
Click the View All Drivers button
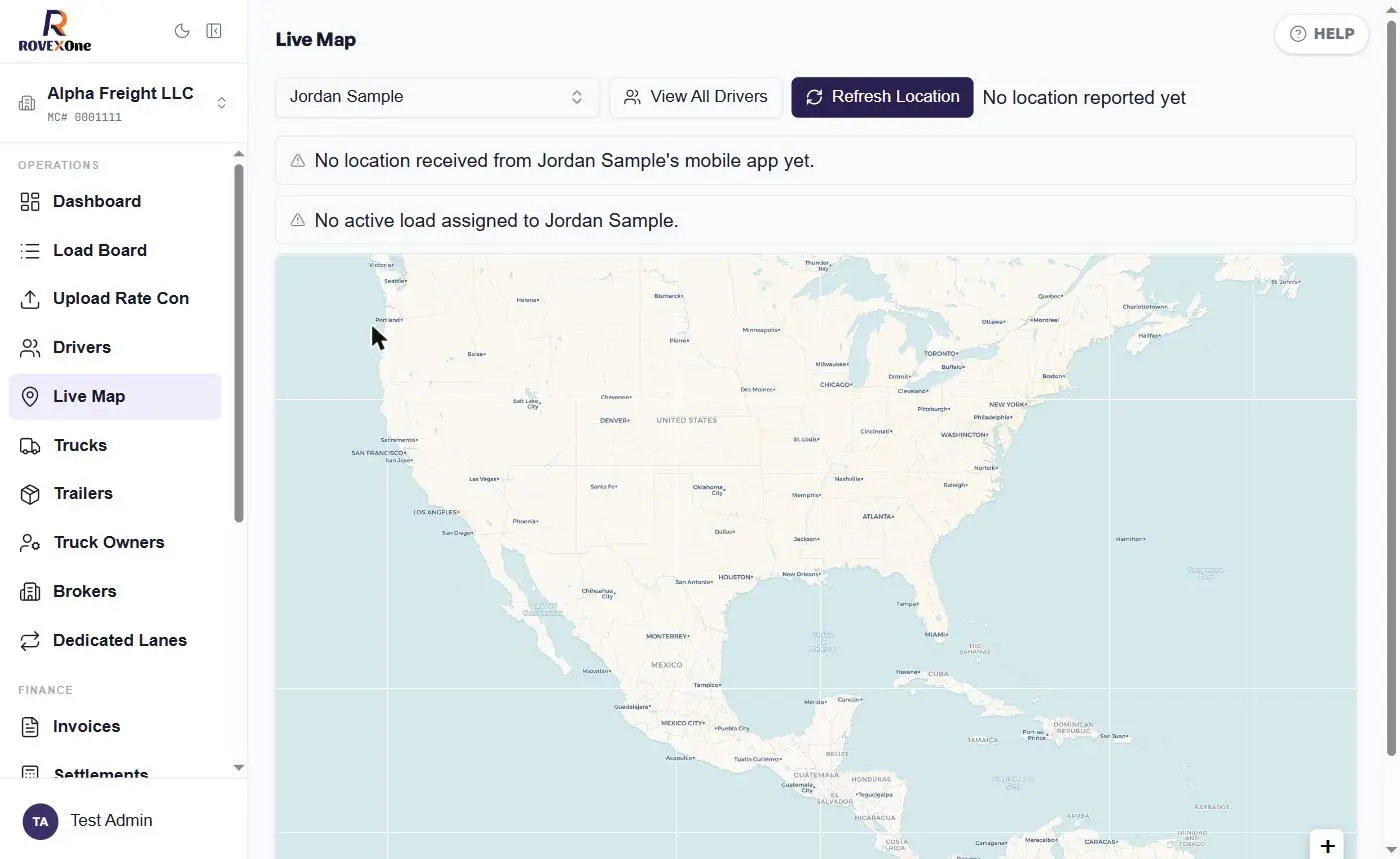point(696,97)
